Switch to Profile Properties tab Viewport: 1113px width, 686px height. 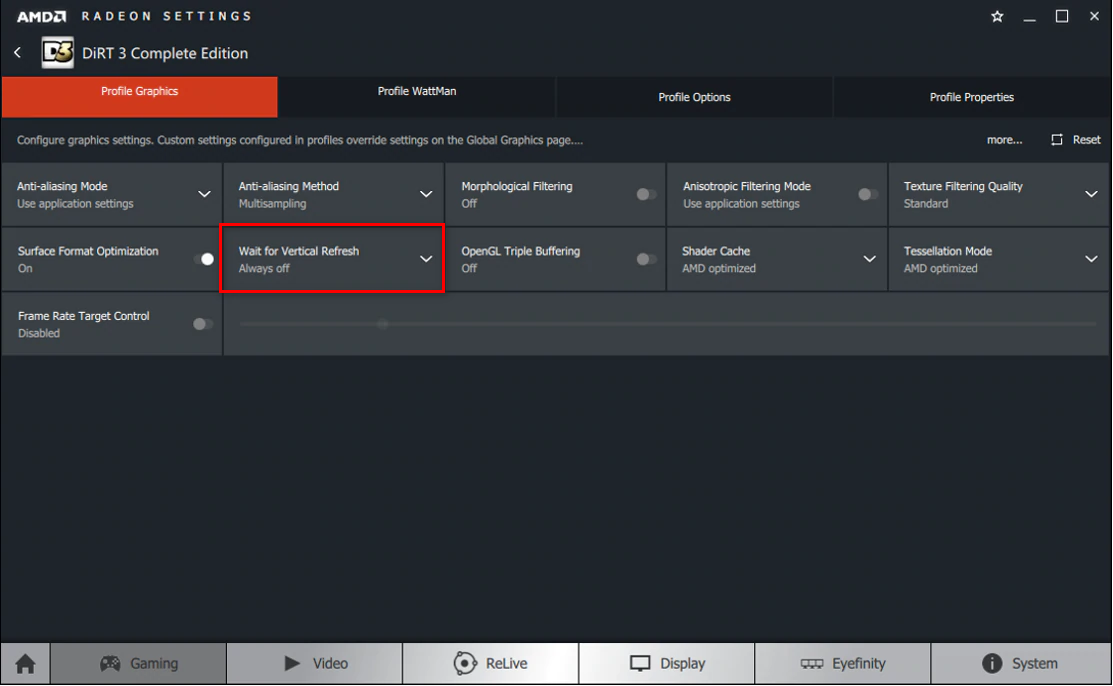(972, 97)
